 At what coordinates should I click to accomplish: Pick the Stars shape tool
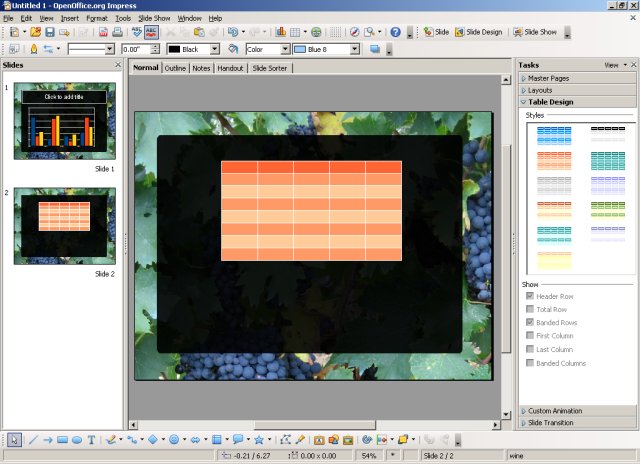click(259, 440)
